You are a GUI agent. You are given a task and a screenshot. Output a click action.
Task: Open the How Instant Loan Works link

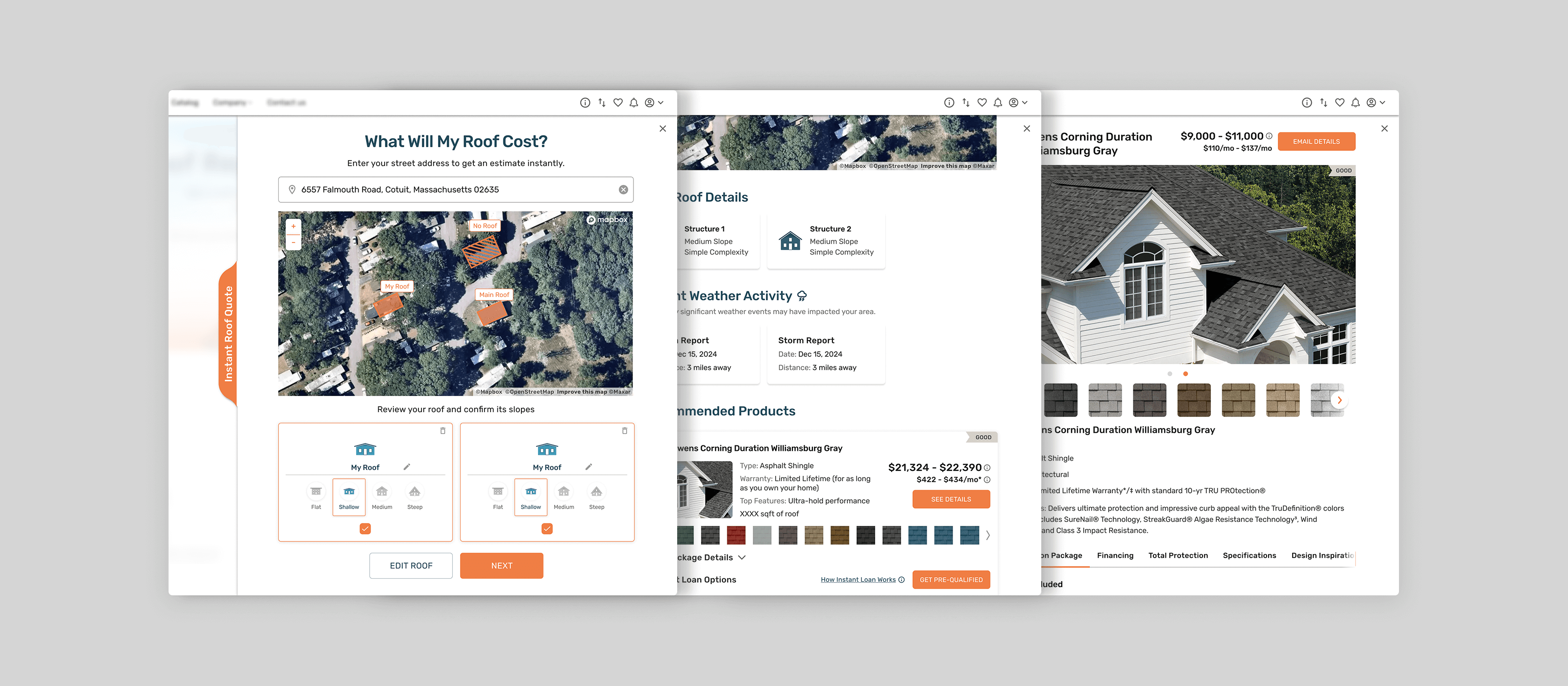[x=857, y=580]
